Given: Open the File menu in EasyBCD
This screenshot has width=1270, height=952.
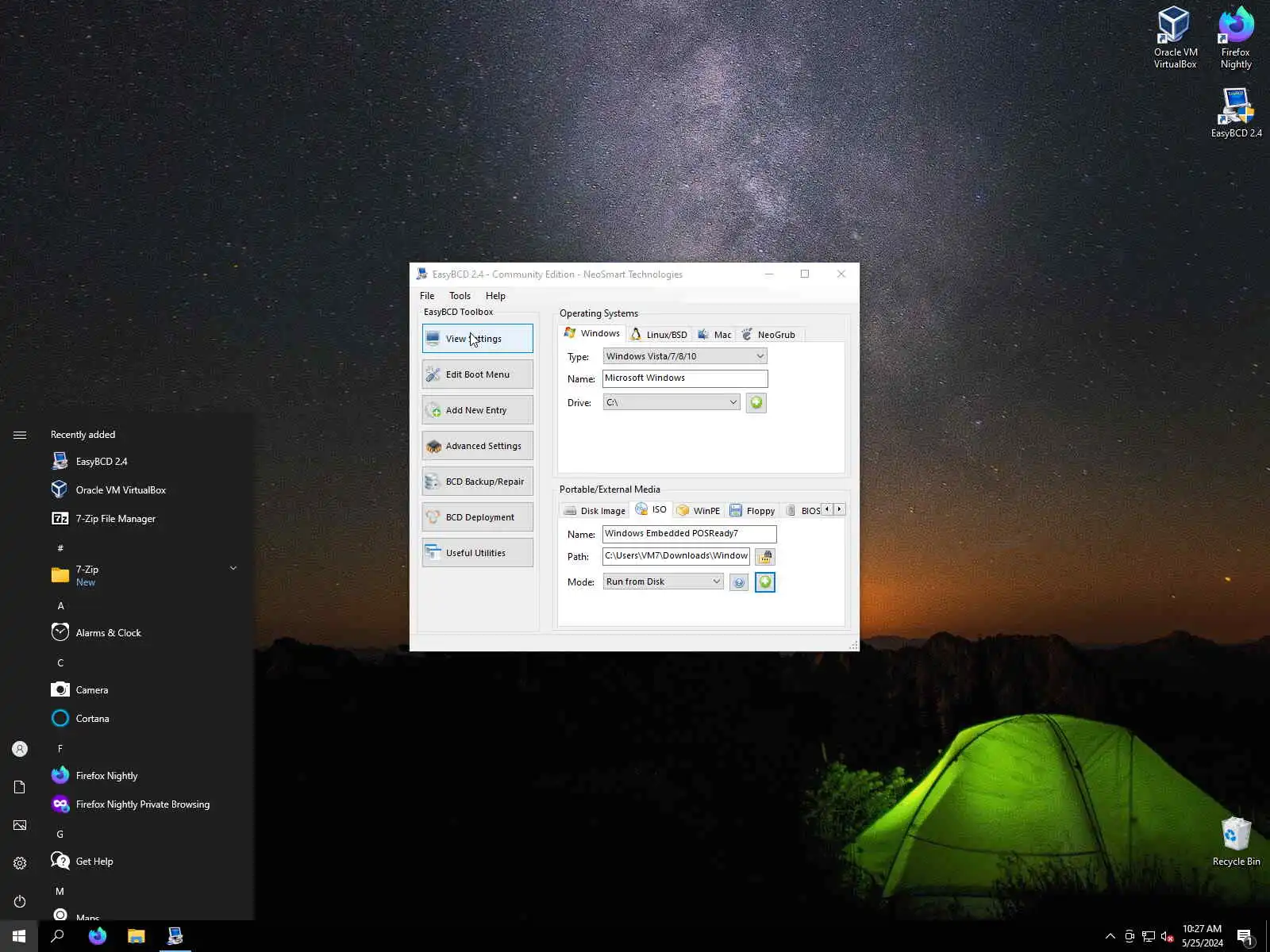Looking at the screenshot, I should pos(427,296).
